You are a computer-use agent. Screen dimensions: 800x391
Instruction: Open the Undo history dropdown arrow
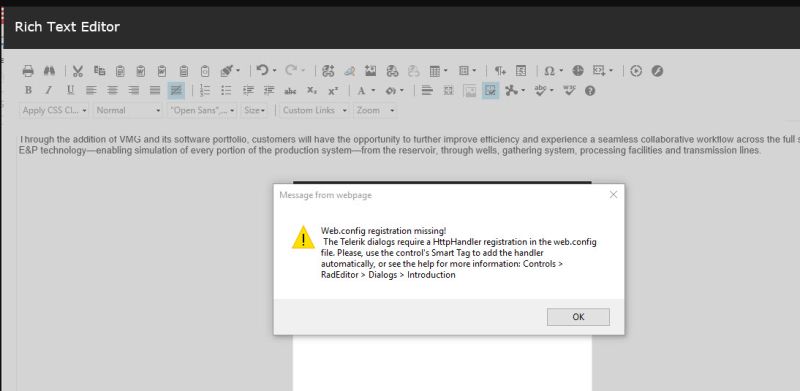point(274,70)
